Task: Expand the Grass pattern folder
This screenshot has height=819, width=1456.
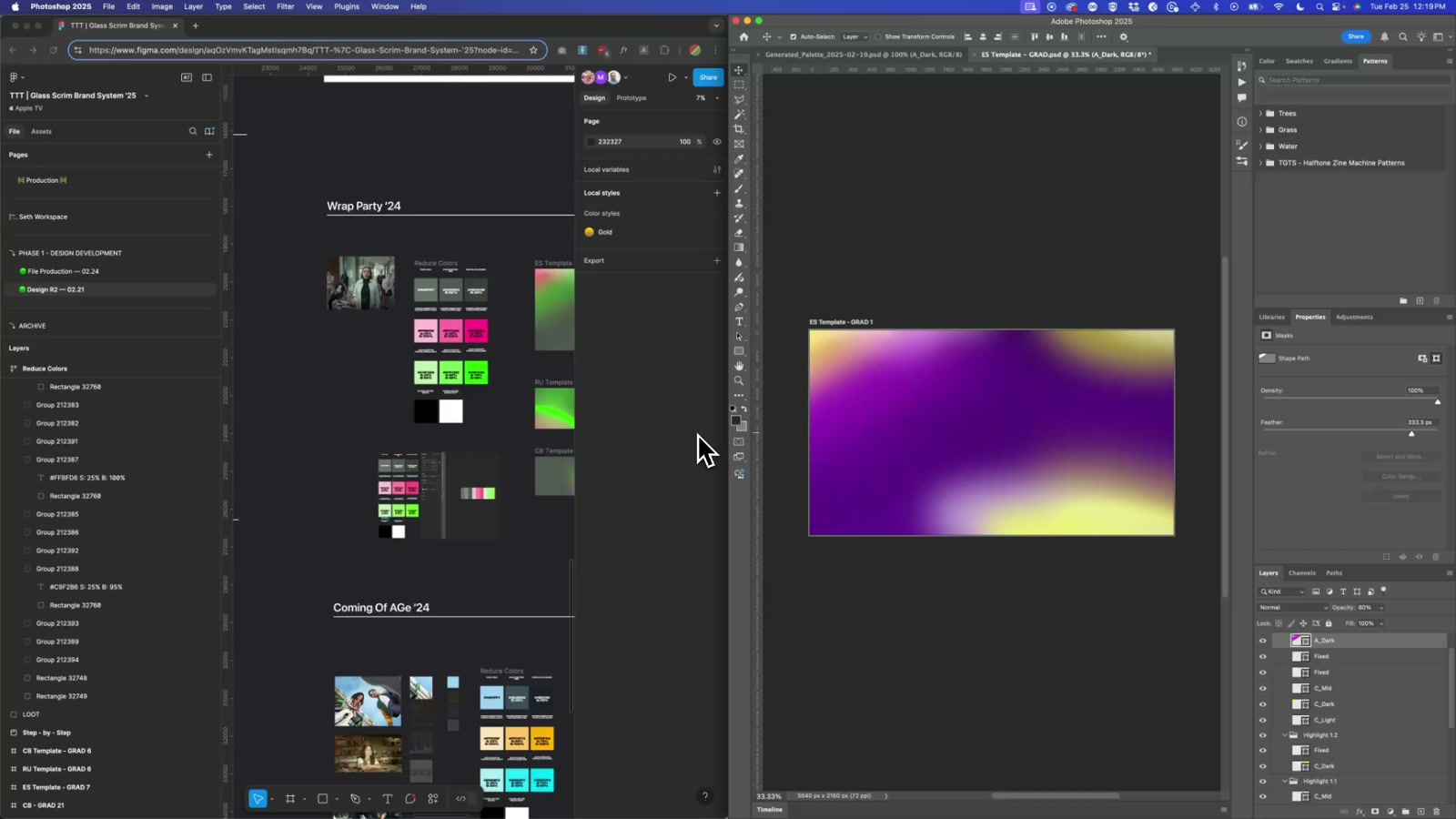Action: coord(1260,130)
